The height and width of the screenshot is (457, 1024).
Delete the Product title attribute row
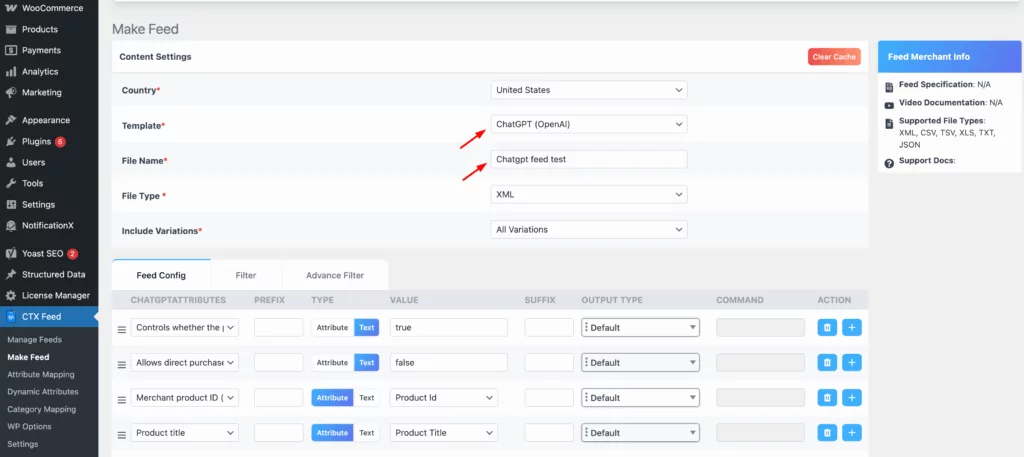pos(827,433)
